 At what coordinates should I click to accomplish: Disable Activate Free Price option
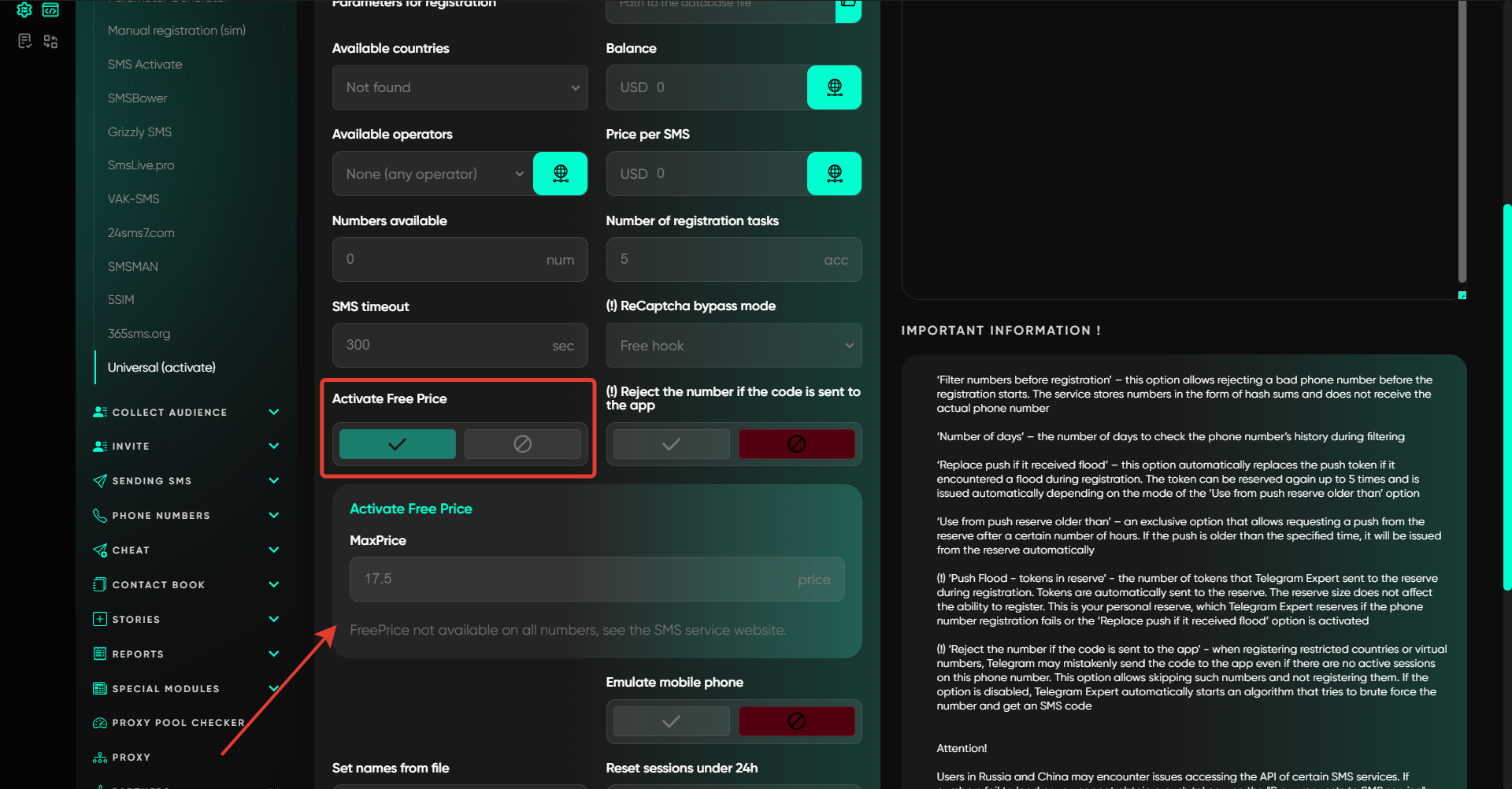[522, 444]
